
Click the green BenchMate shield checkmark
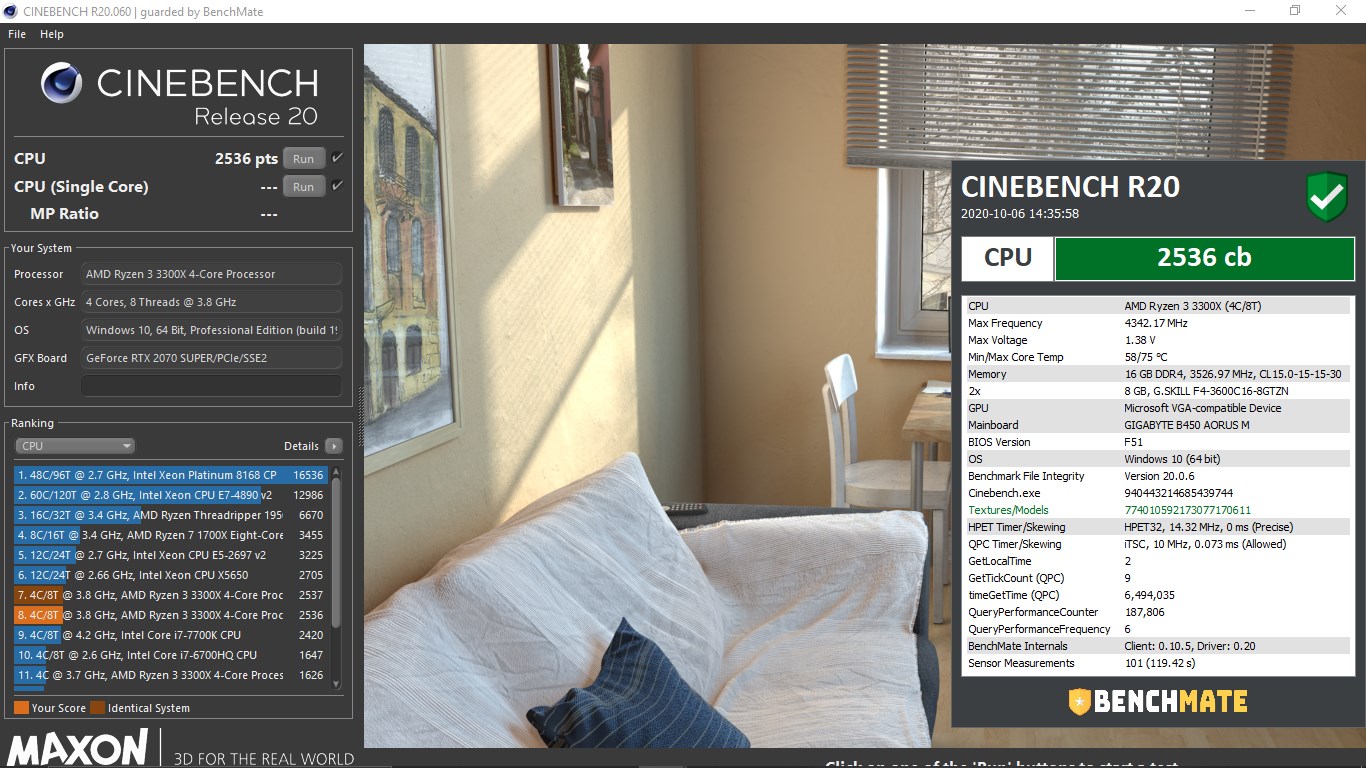click(x=1326, y=197)
